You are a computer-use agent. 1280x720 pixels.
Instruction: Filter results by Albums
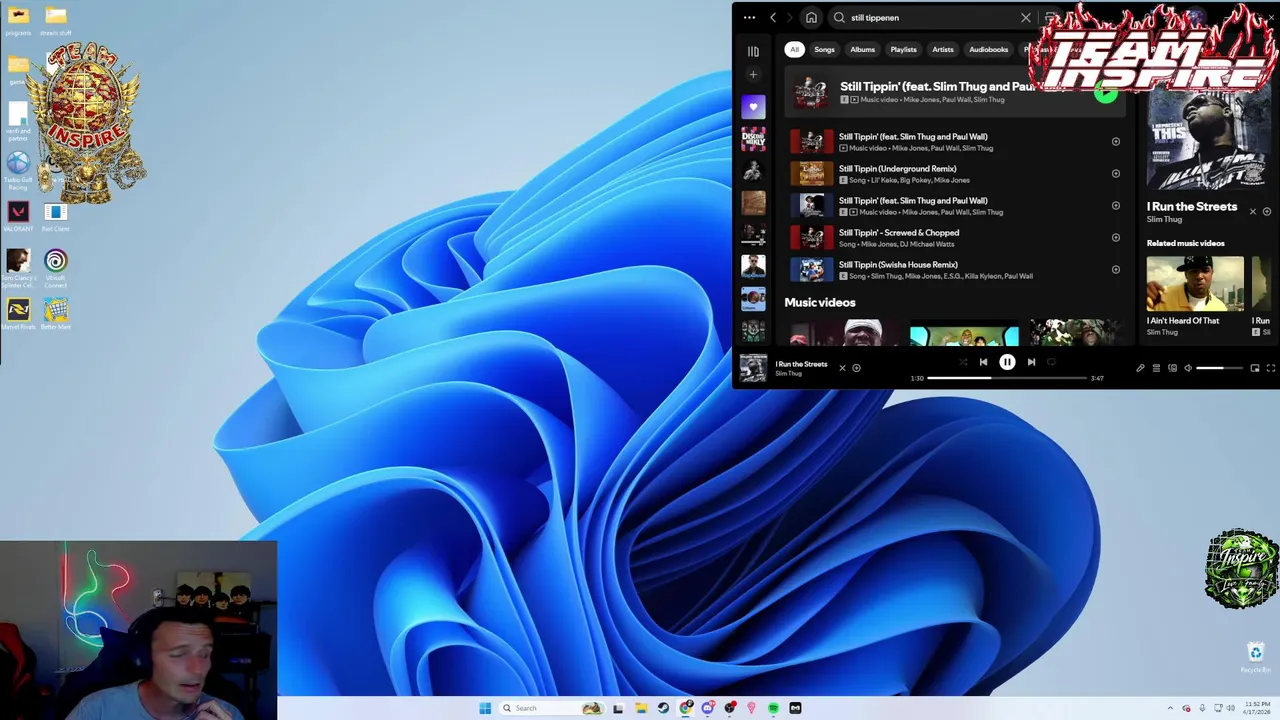click(x=862, y=49)
